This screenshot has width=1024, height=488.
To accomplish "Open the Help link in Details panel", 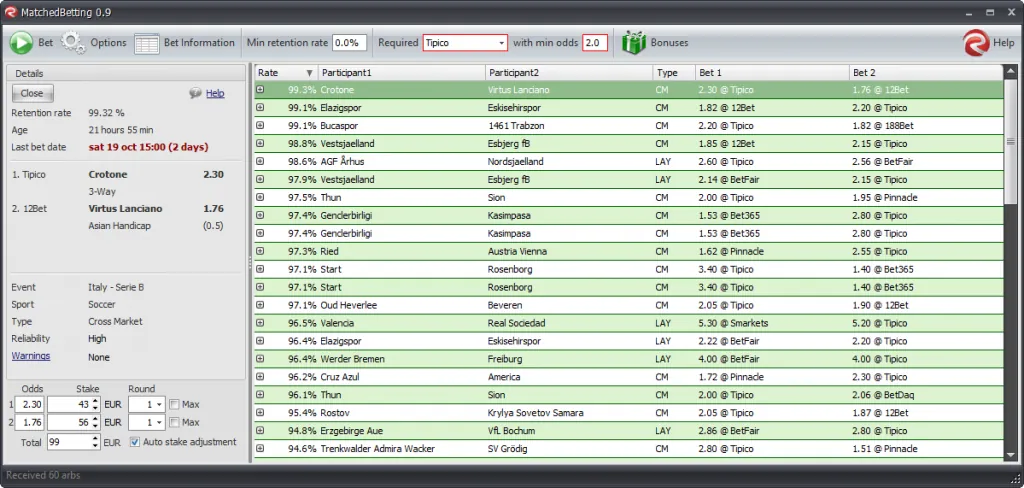I will 215,93.
